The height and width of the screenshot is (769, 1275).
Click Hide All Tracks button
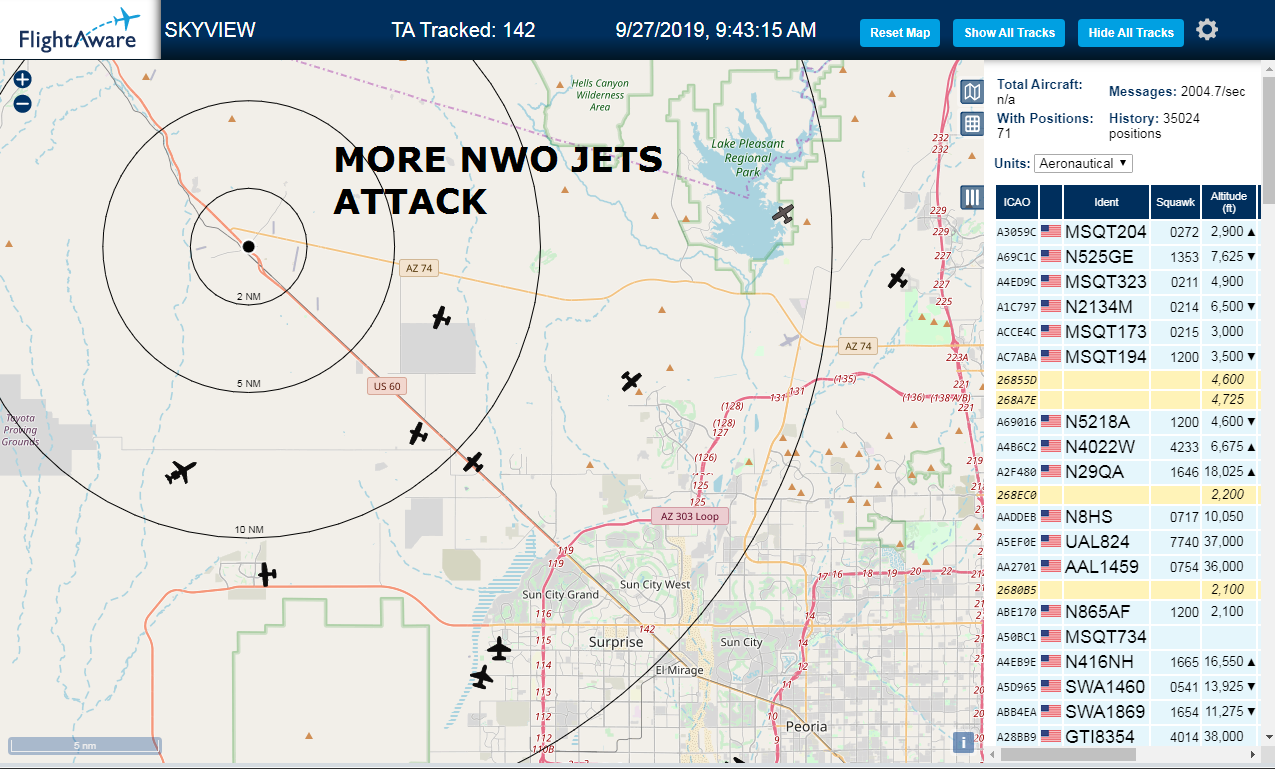1131,33
